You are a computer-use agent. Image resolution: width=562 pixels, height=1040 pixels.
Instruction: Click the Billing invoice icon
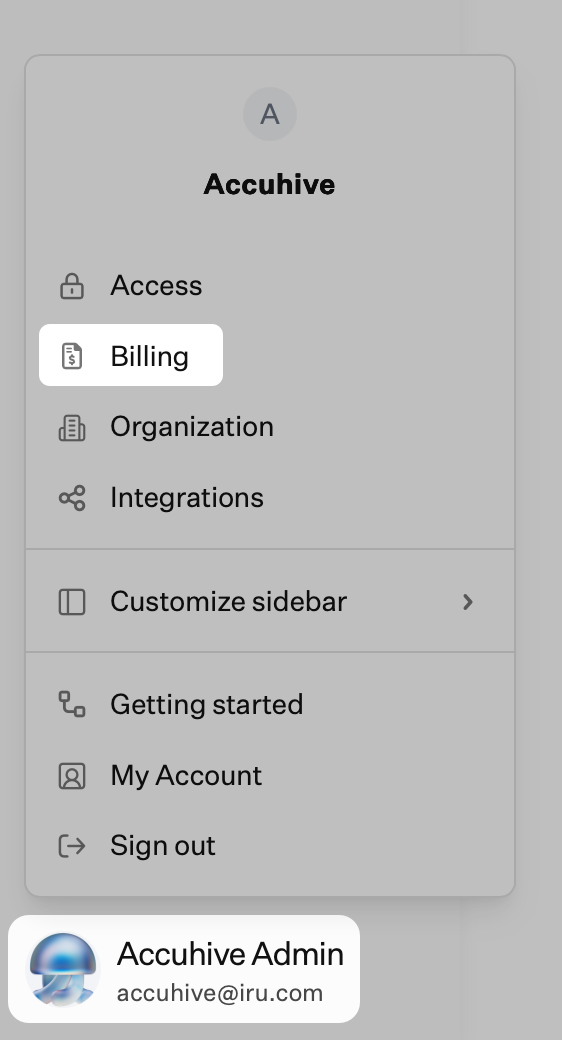[72, 356]
